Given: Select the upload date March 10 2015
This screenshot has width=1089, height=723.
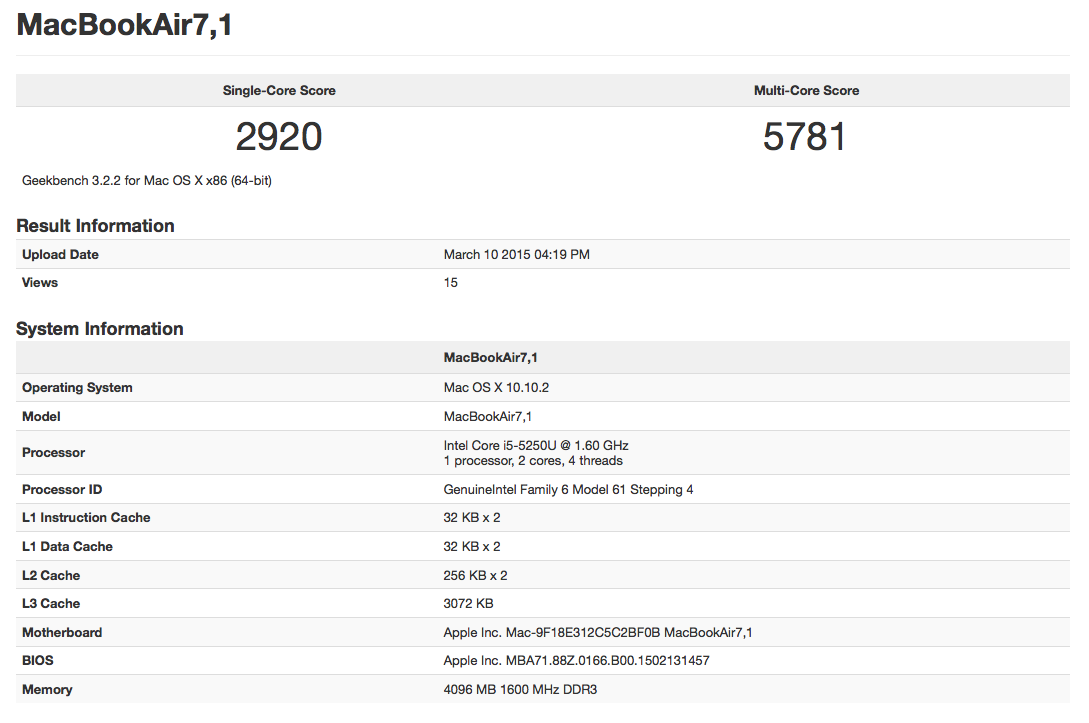Looking at the screenshot, I should (x=516, y=255).
